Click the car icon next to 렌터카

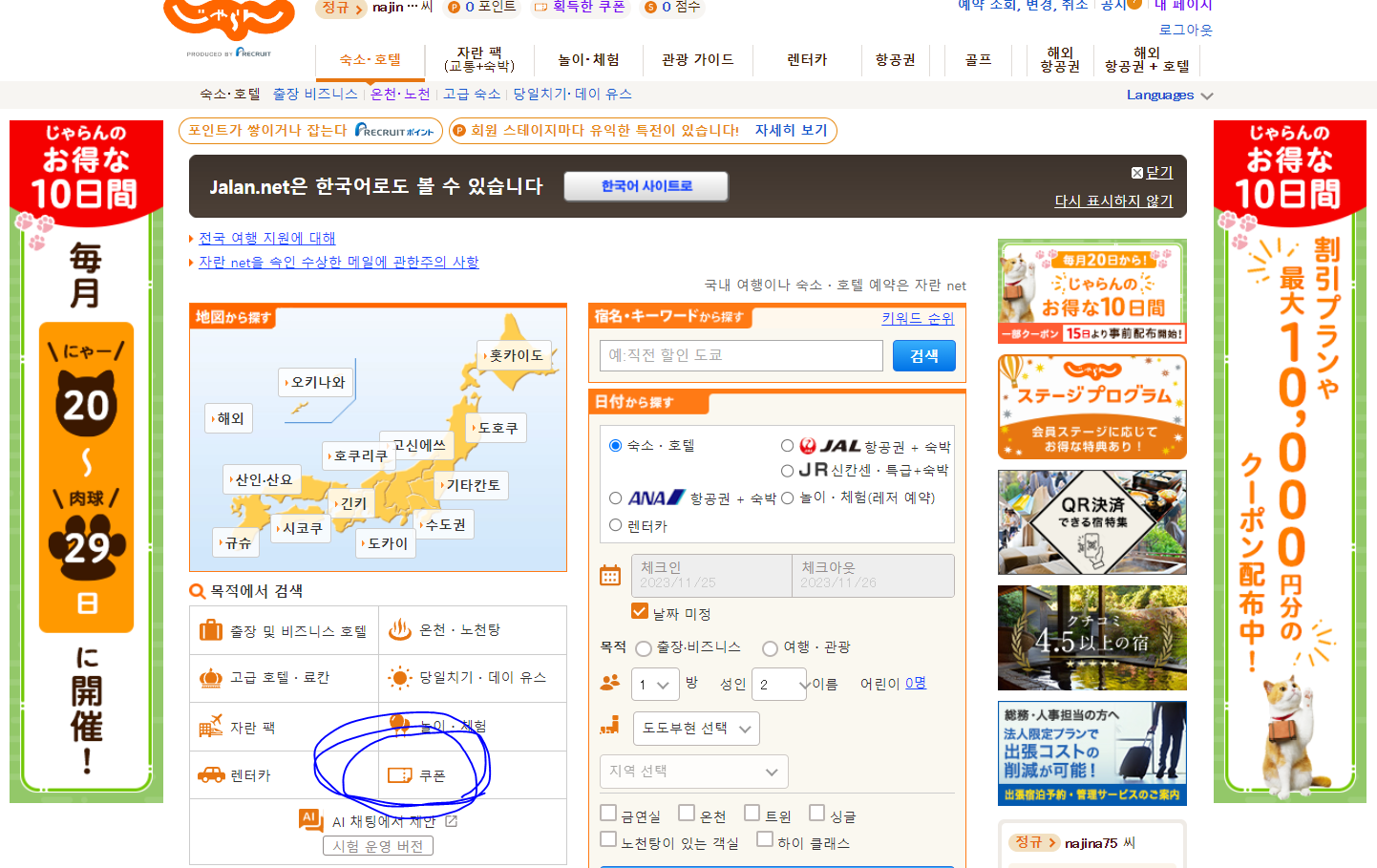211,775
